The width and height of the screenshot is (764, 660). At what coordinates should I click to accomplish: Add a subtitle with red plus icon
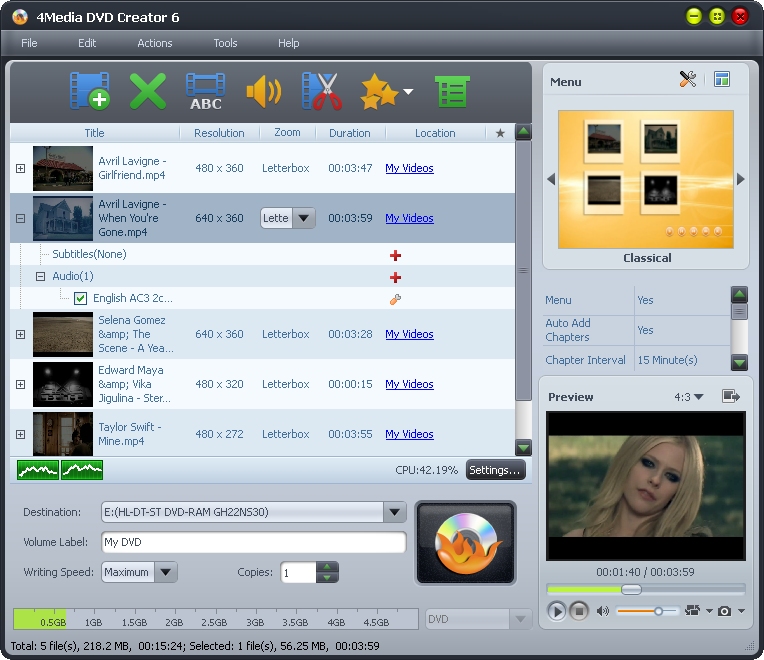tap(395, 255)
